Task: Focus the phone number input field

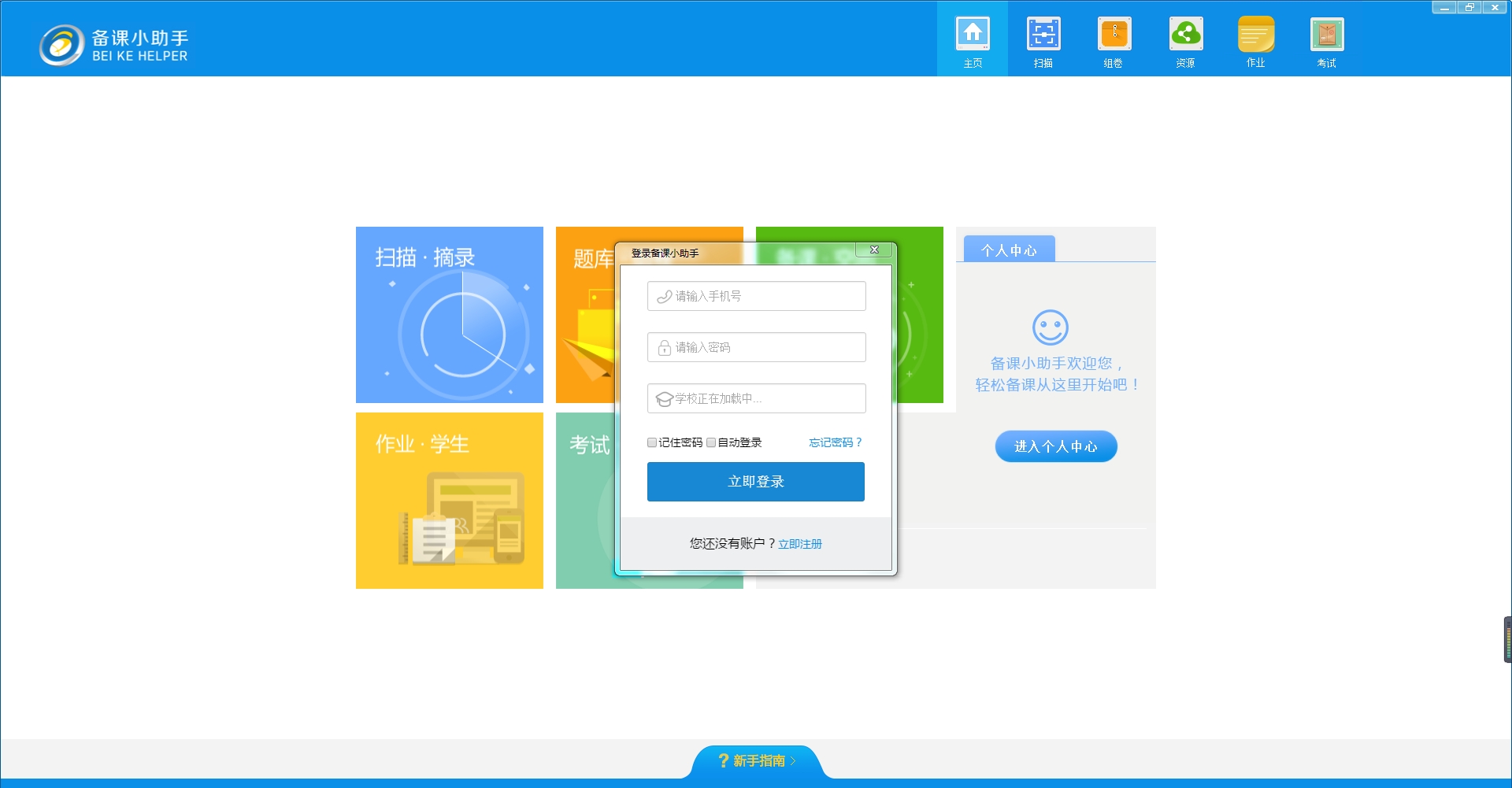Action: coord(756,296)
